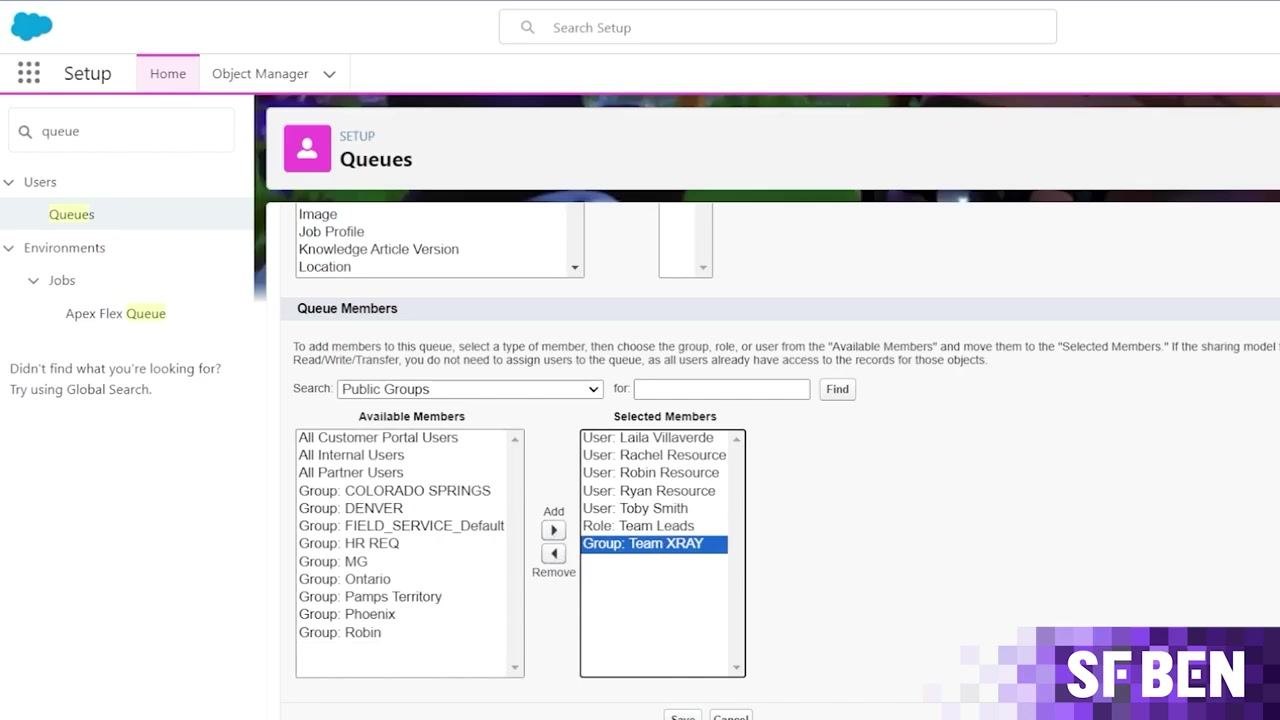Viewport: 1280px width, 720px height.
Task: Select All Internal Users in Available Members
Action: click(x=351, y=455)
